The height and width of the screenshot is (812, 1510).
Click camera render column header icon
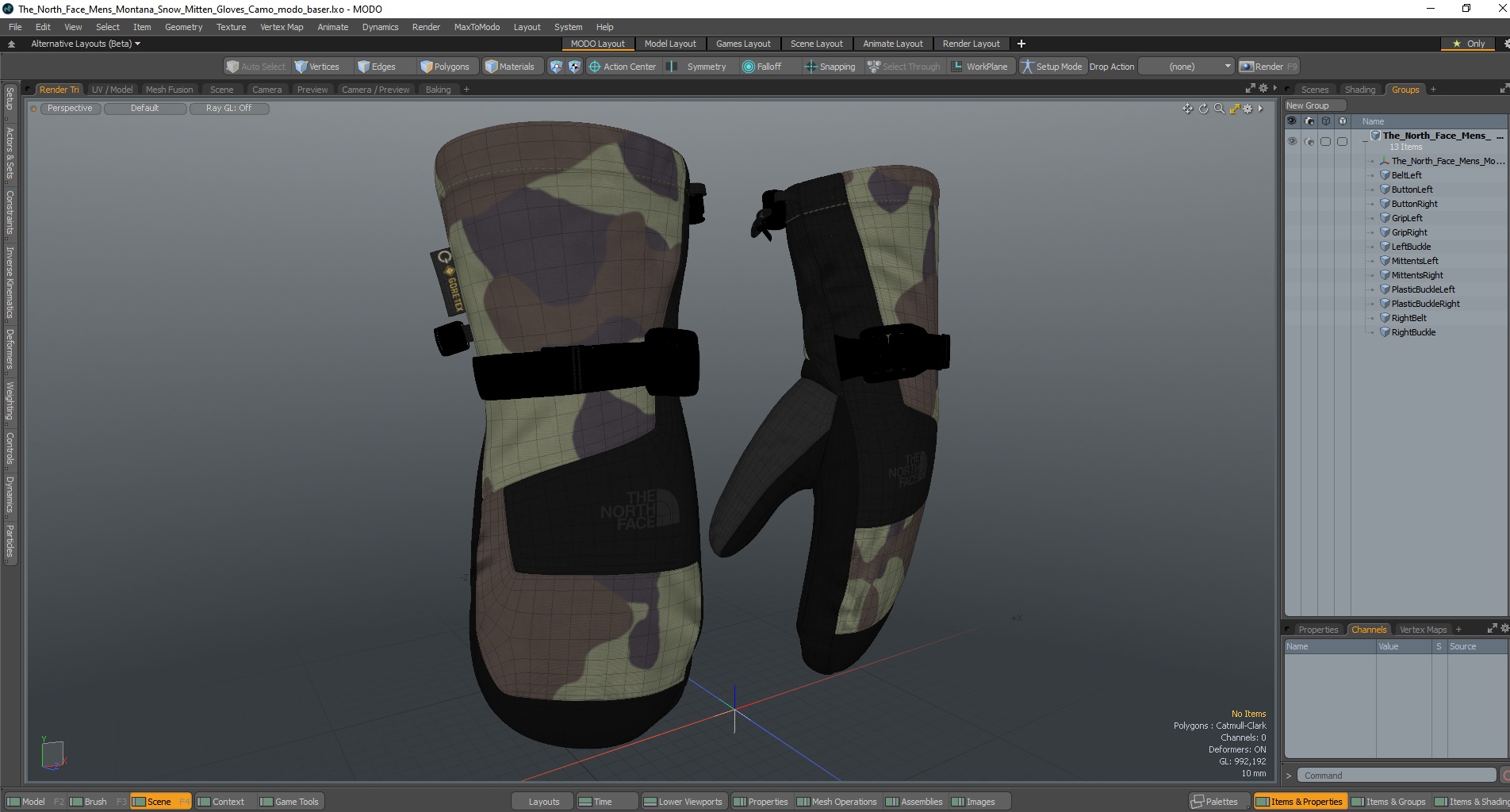[1309, 121]
